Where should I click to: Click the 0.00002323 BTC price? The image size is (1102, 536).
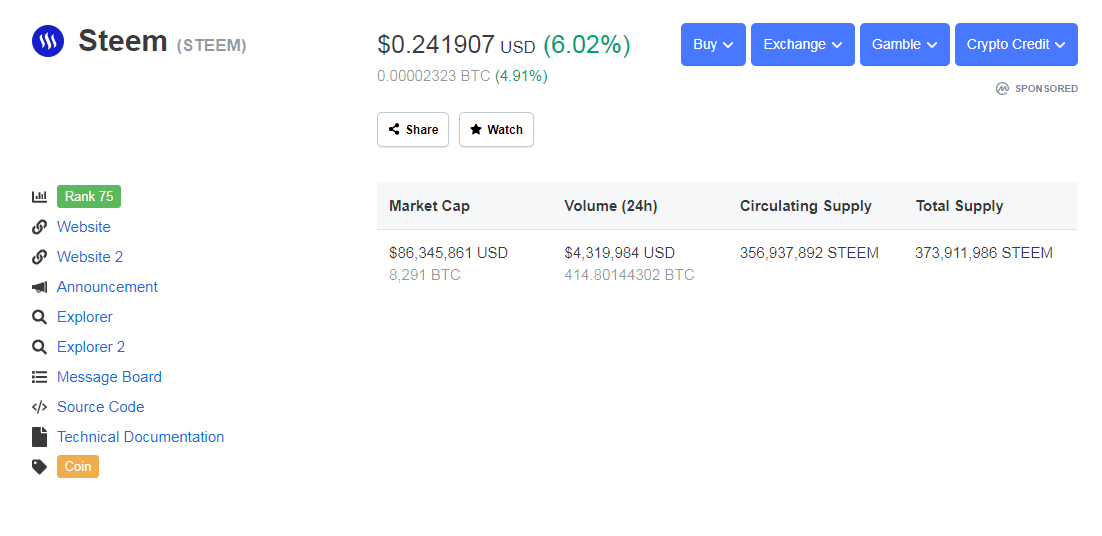[x=434, y=76]
